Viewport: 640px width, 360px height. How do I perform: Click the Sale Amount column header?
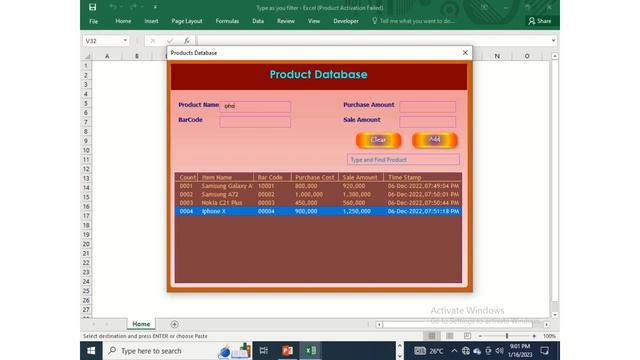[x=361, y=177]
